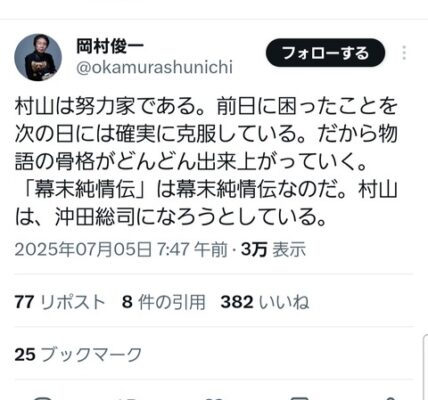
Task: Open the three-dot more options menu
Action: [x=404, y=53]
